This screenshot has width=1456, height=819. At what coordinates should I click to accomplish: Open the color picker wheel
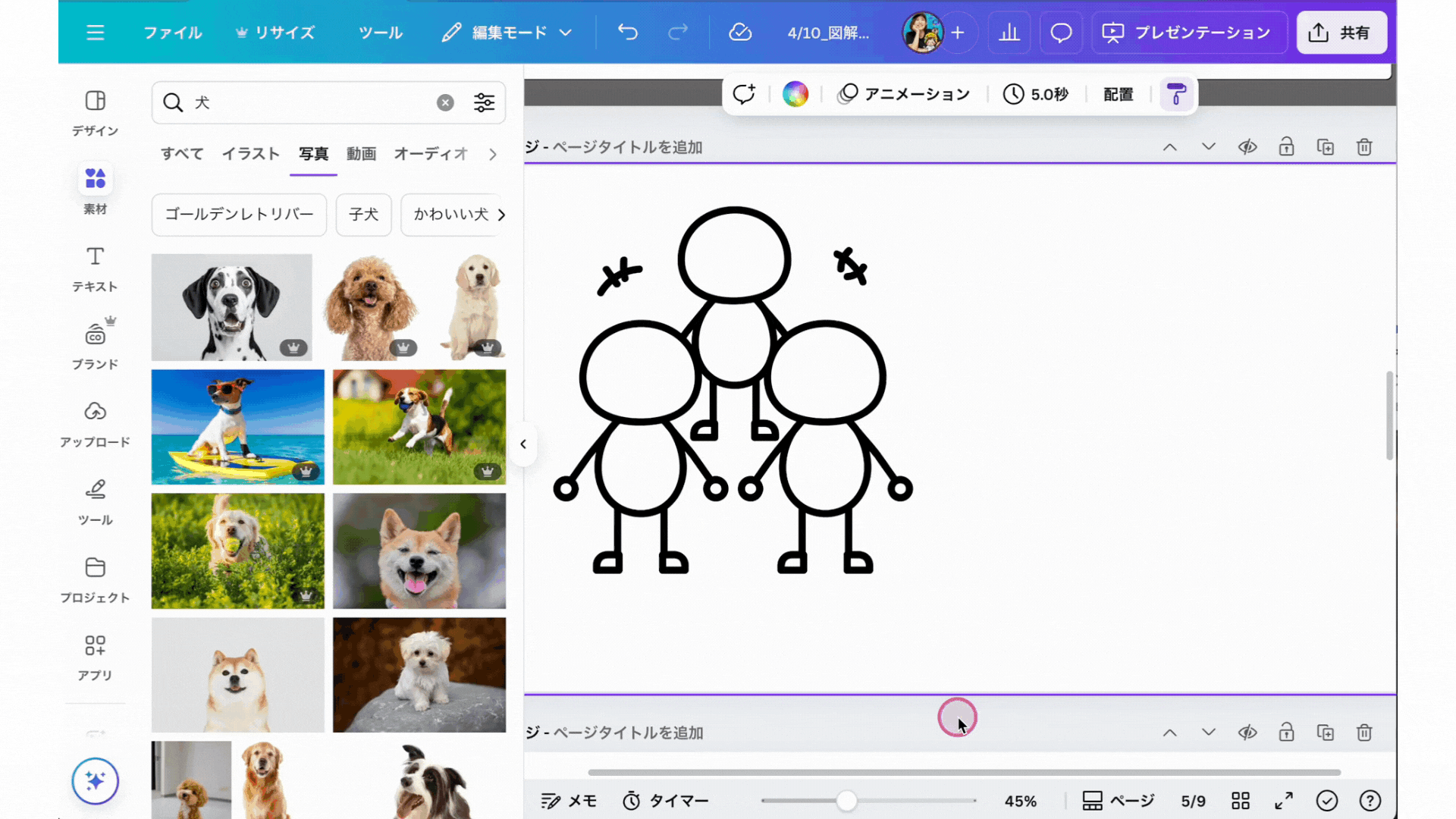tap(795, 93)
